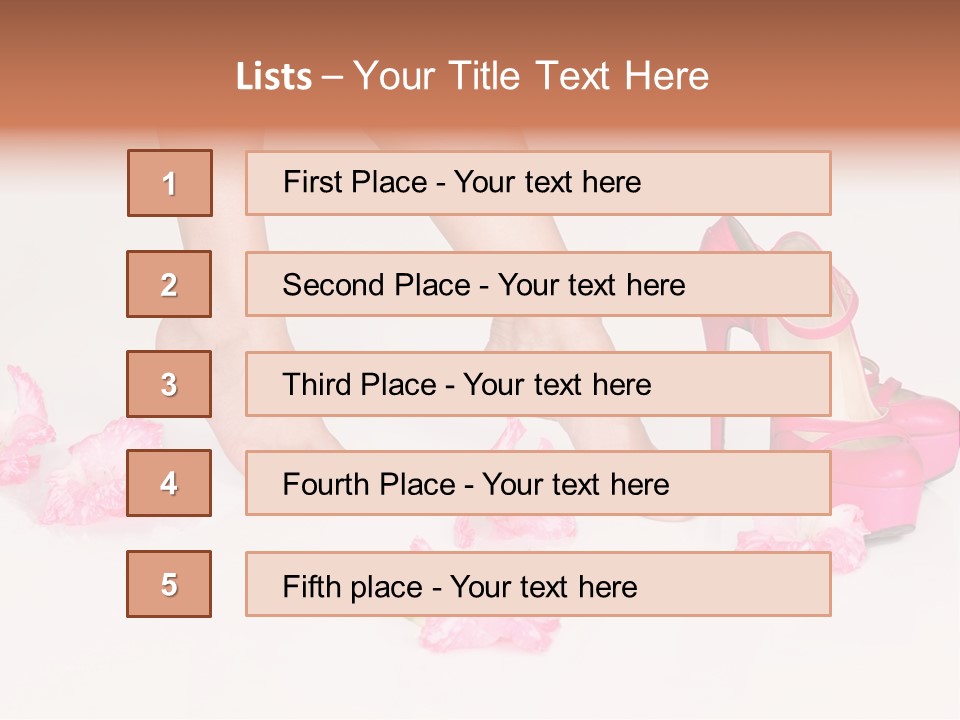Click the slide title text
This screenshot has height=720, width=960.
click(472, 76)
